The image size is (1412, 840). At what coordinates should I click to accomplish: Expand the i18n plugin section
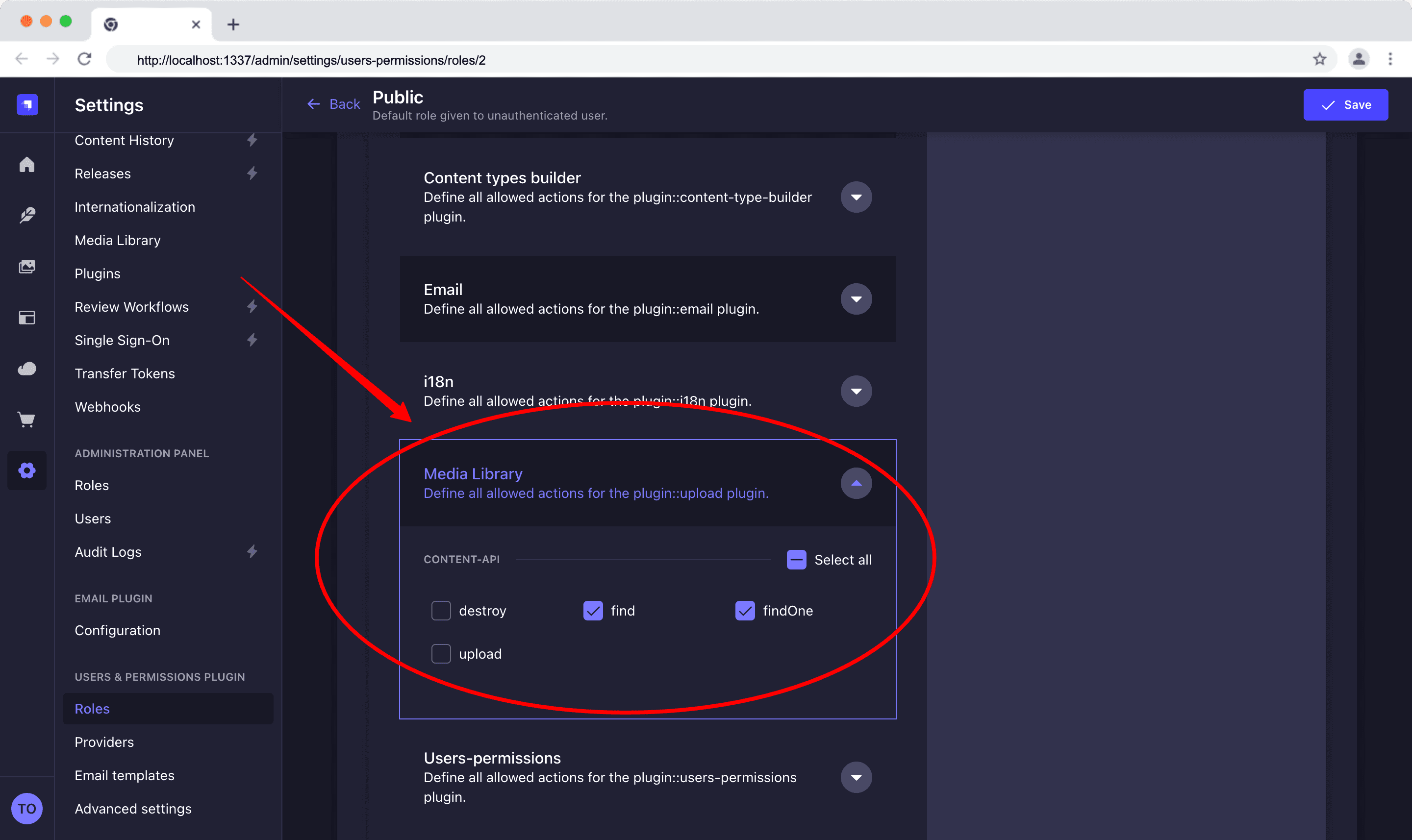856,391
